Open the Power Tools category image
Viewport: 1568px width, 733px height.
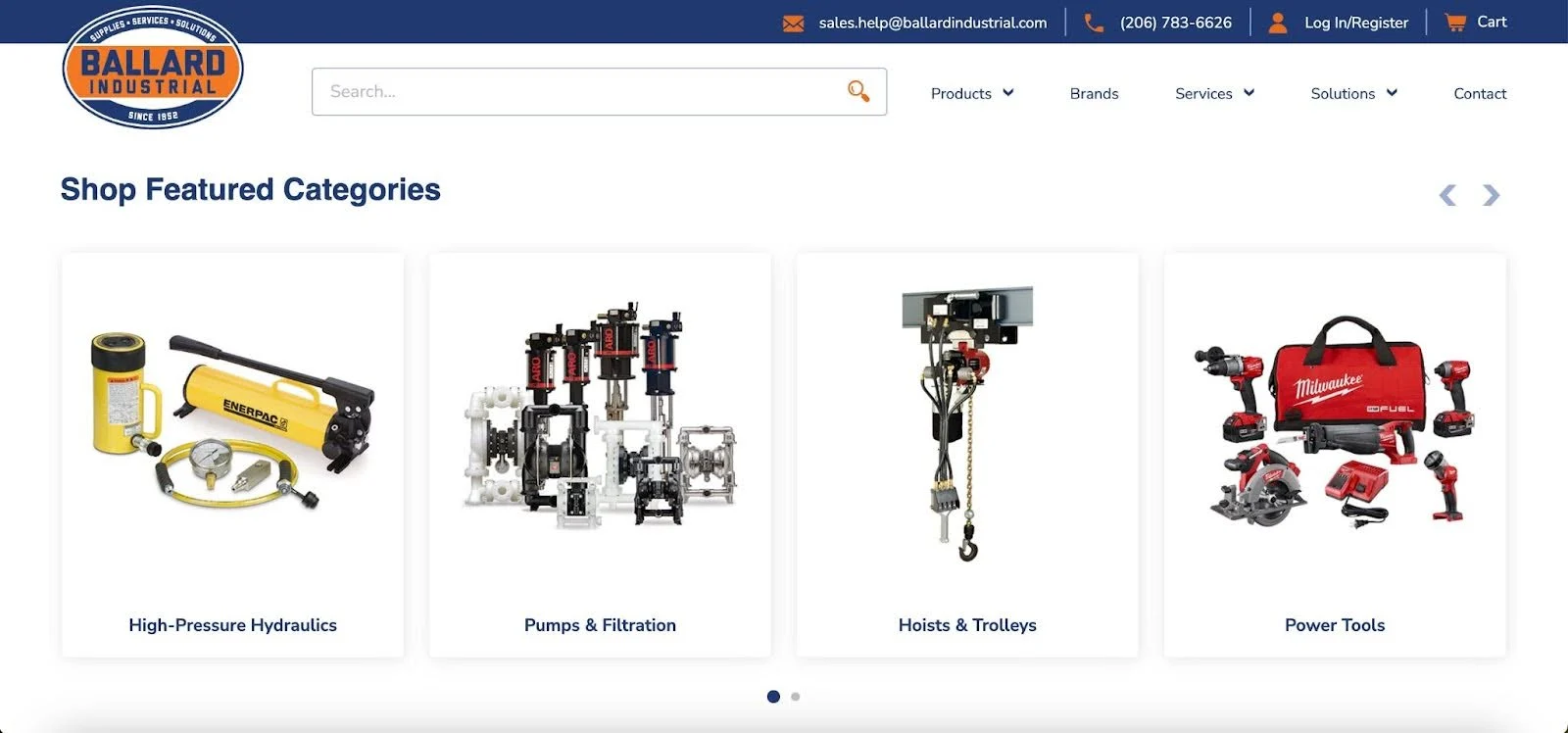(x=1334, y=421)
